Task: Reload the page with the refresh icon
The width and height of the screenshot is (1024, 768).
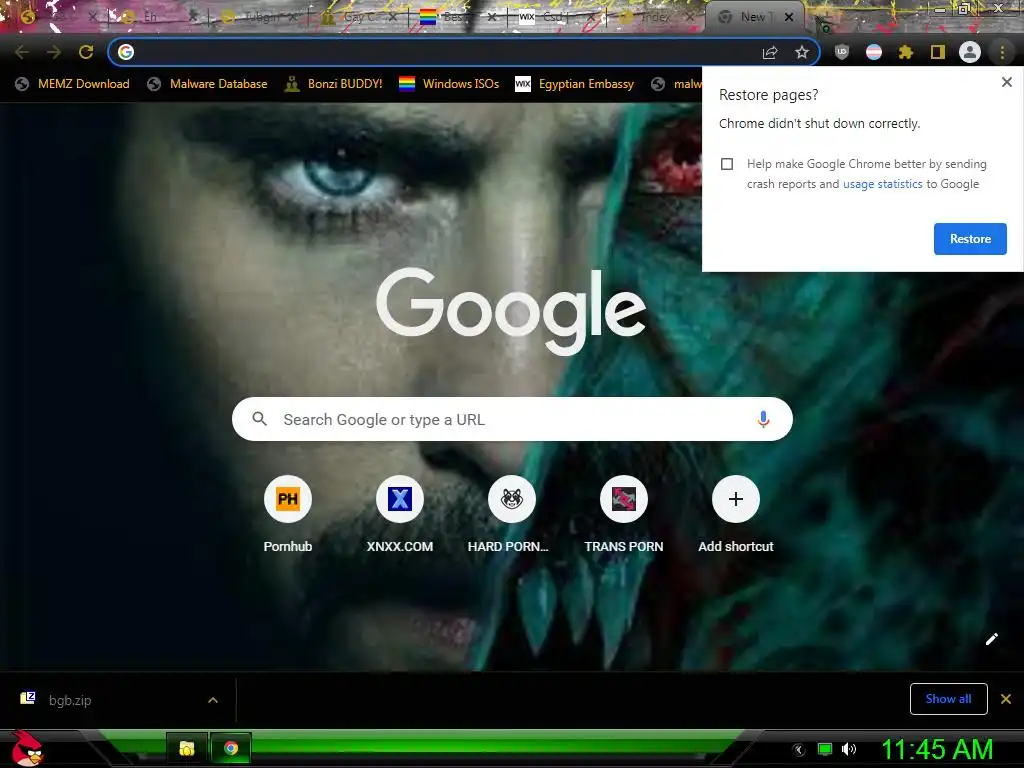Action: point(86,52)
